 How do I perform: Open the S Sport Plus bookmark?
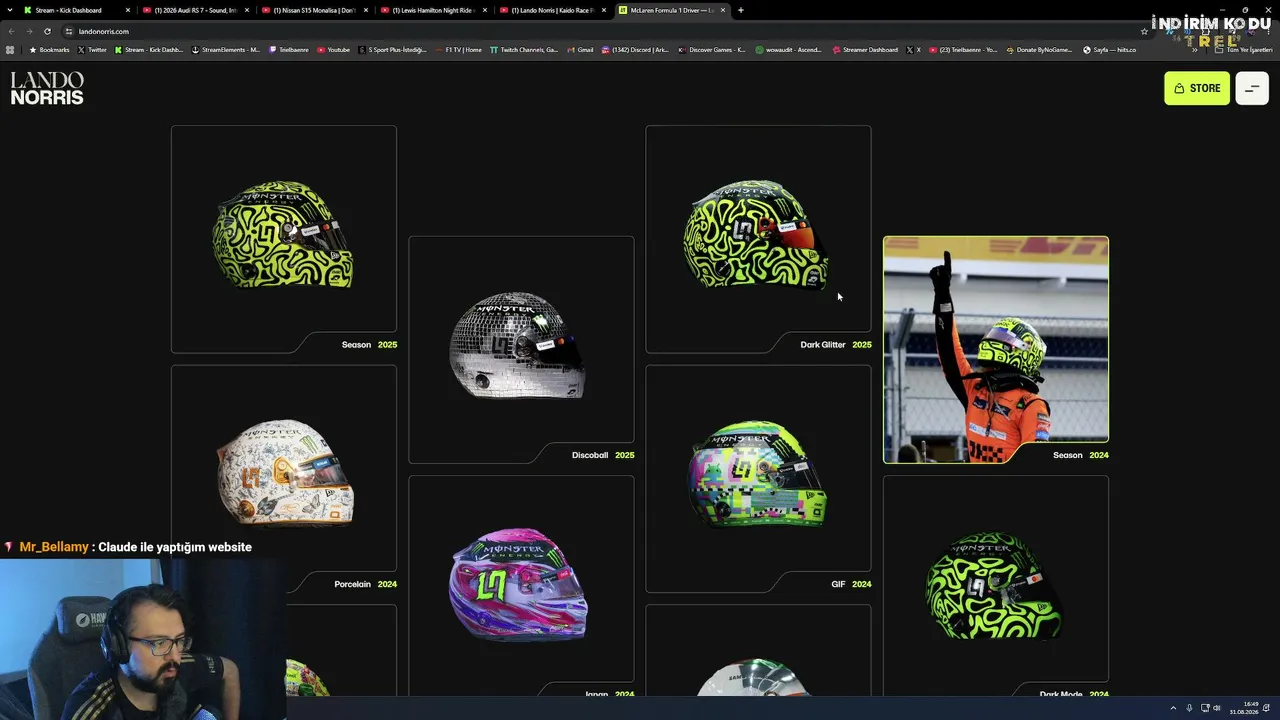click(x=392, y=50)
